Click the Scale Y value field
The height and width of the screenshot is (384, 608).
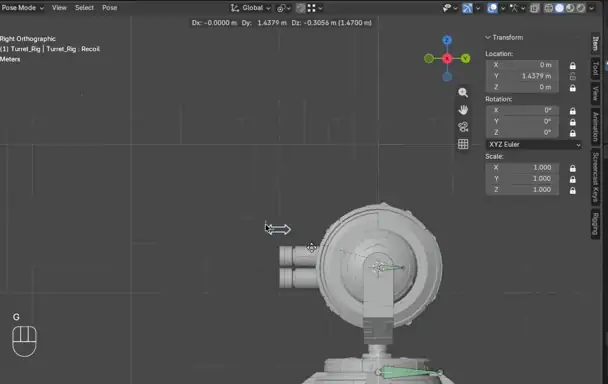tap(522, 178)
